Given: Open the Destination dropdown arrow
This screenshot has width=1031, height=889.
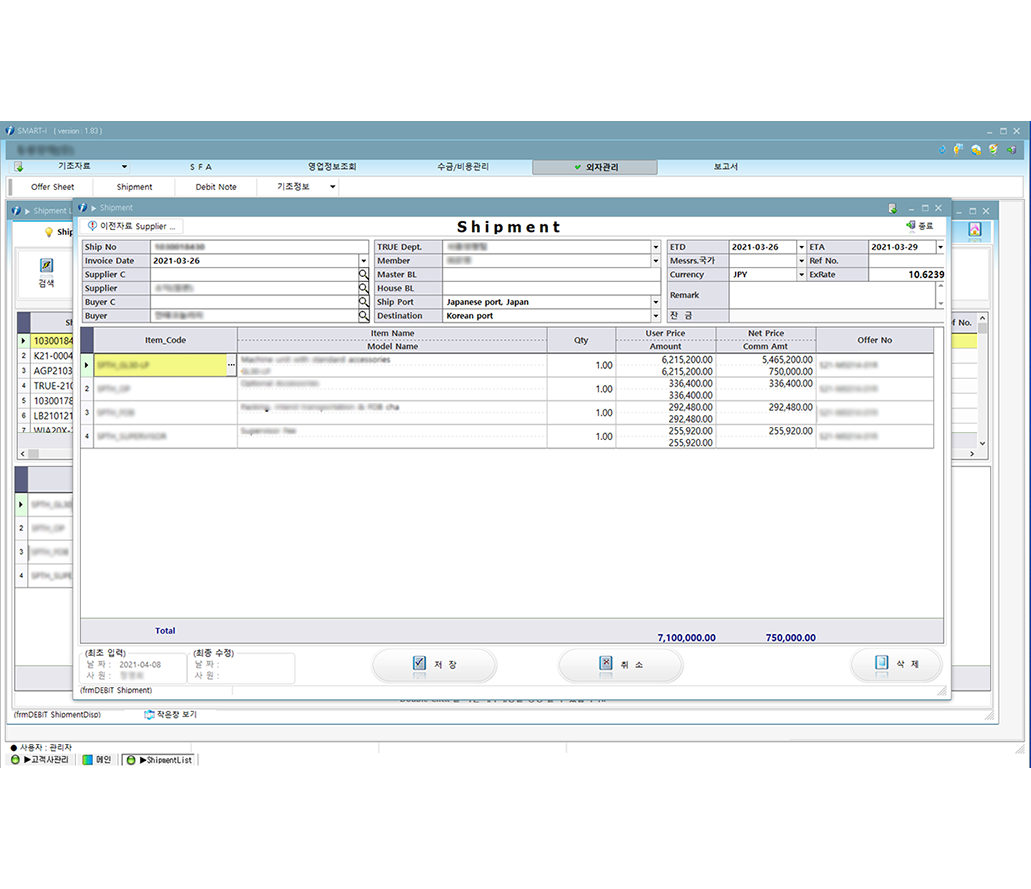Looking at the screenshot, I should 655,316.
